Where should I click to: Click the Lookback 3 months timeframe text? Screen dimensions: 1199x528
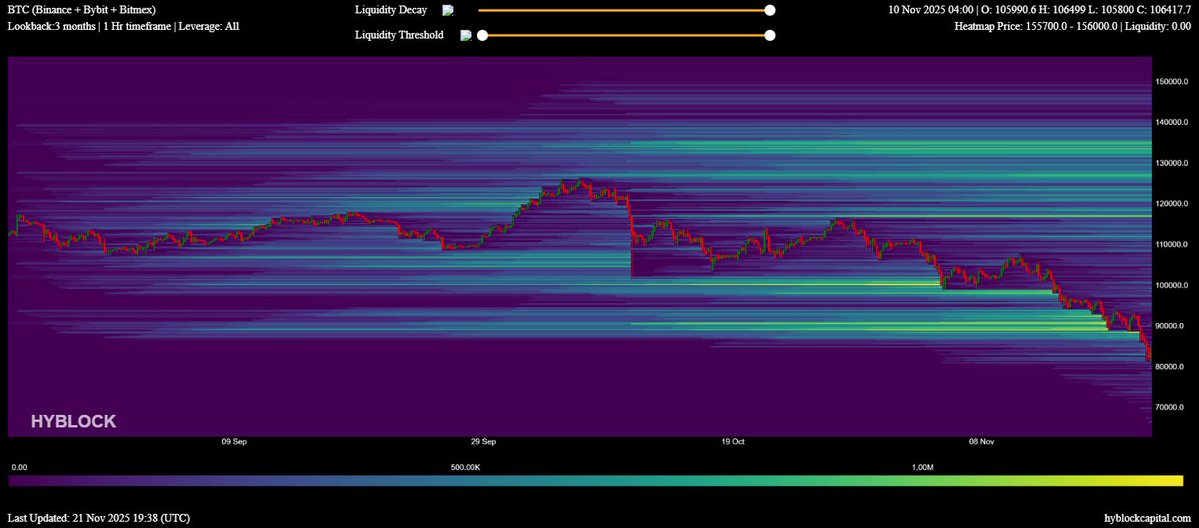click(124, 25)
